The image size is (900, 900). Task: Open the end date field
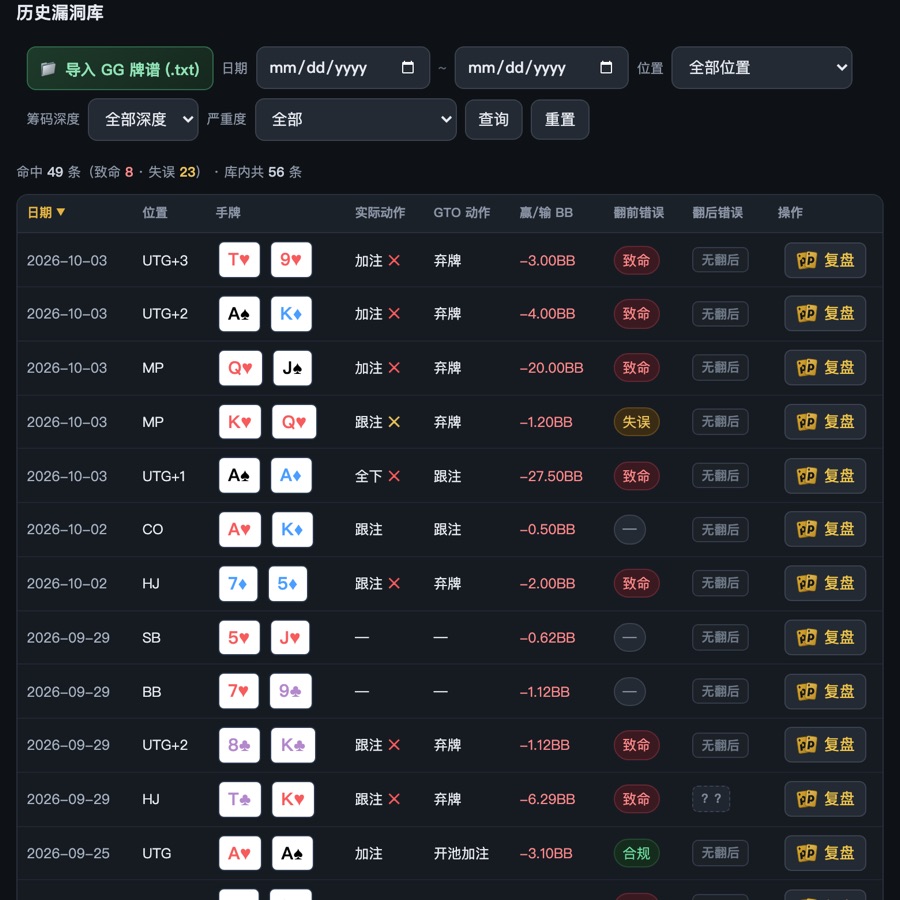pyautogui.click(x=541, y=68)
